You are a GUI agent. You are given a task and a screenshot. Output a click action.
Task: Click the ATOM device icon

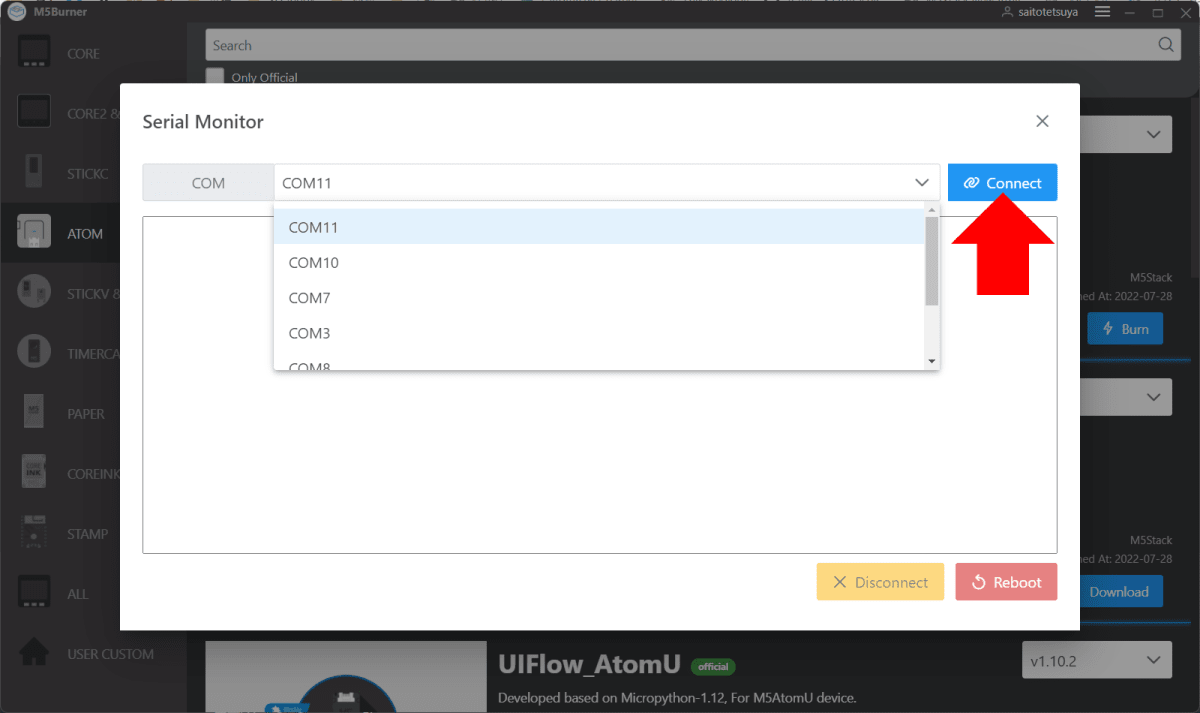(x=34, y=232)
